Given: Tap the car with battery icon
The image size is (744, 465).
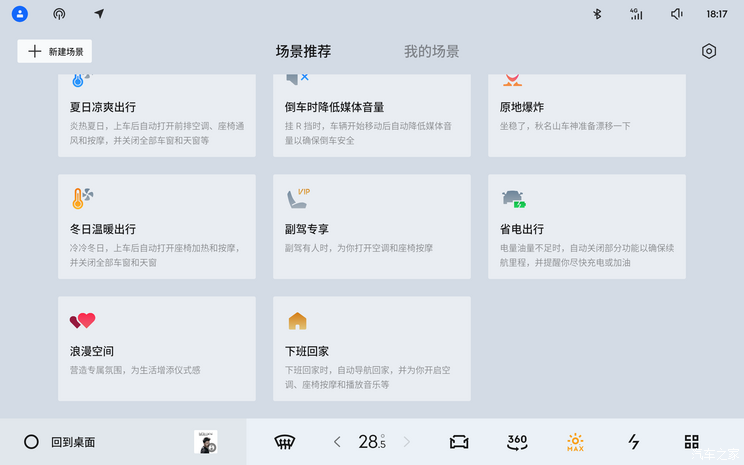Looking at the screenshot, I should point(514,199).
